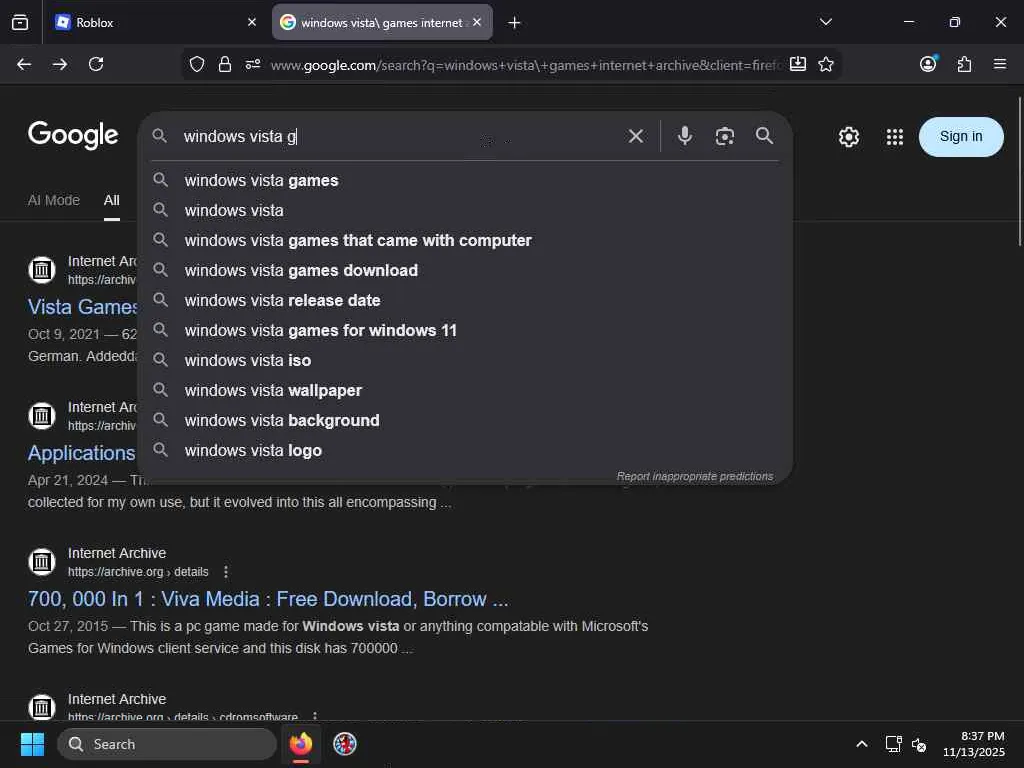Image resolution: width=1024 pixels, height=768 pixels.
Task: Click the install/save page icon in address bar
Action: [x=797, y=64]
